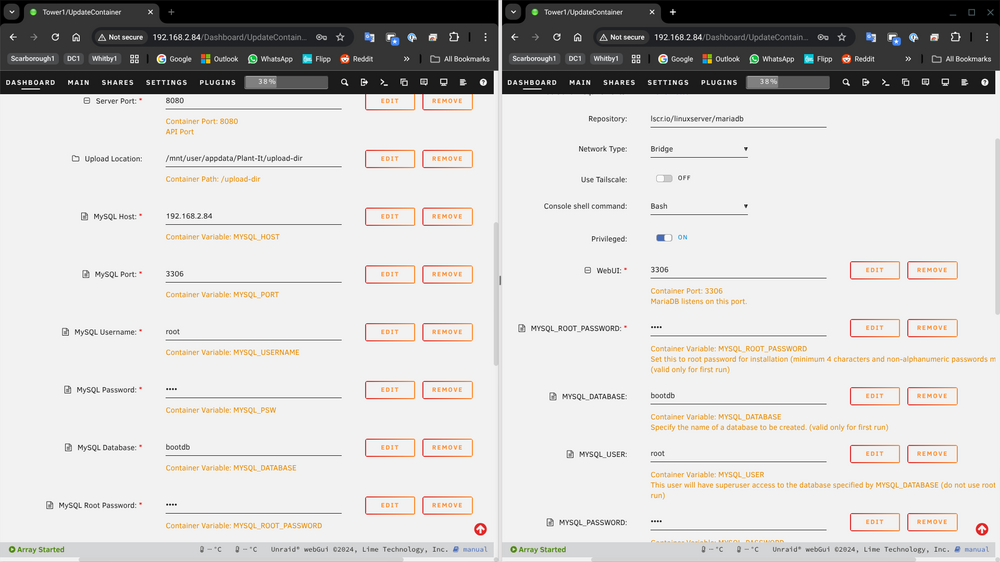This screenshot has height=562, width=1000.
Task: Turn off Privileged switch
Action: click(x=664, y=237)
